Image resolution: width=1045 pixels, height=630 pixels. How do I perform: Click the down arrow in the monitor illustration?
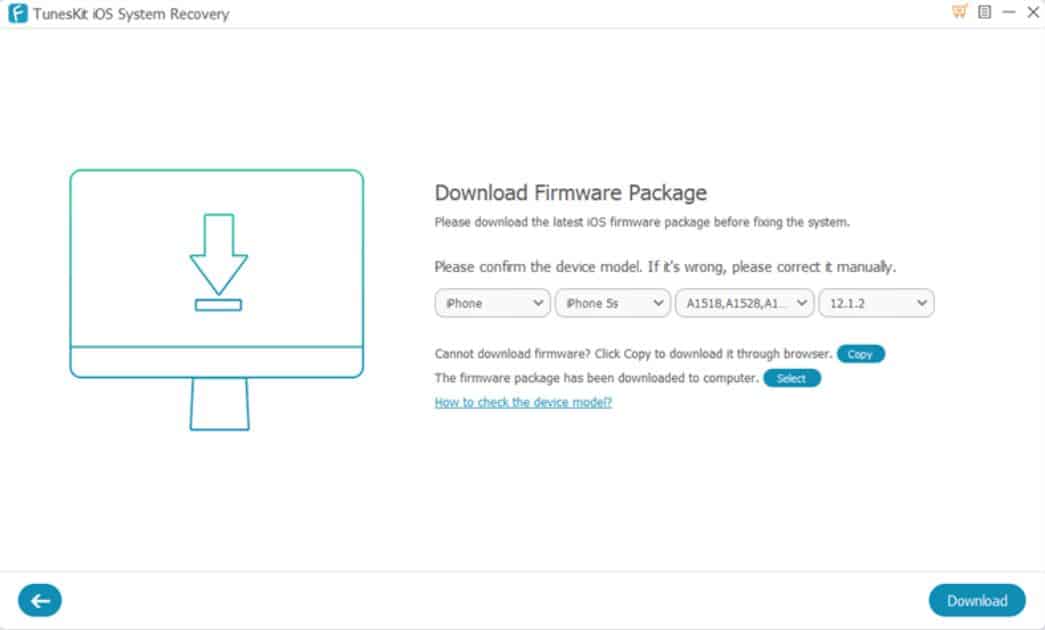tap(218, 252)
